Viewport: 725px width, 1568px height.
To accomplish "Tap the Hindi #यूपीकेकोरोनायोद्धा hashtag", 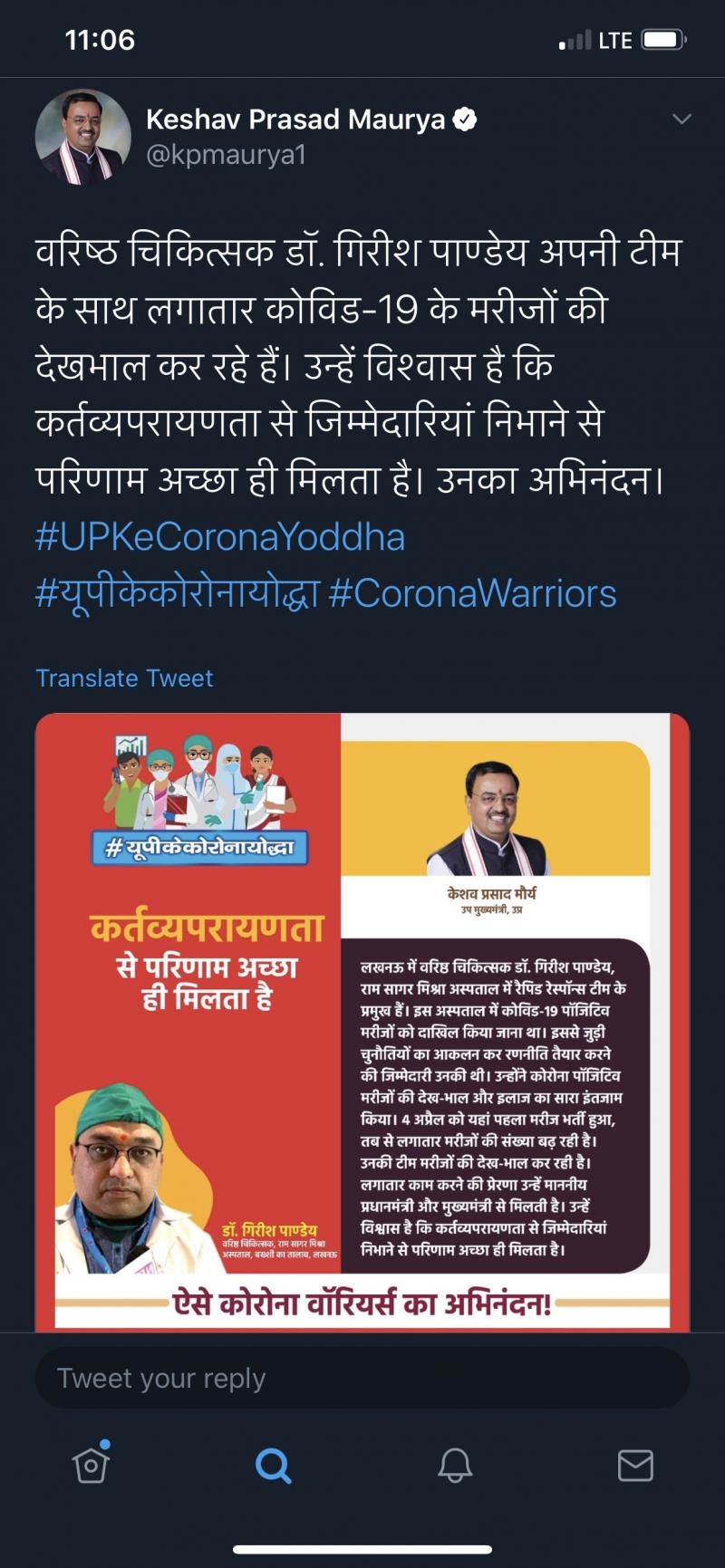I will click(x=178, y=594).
